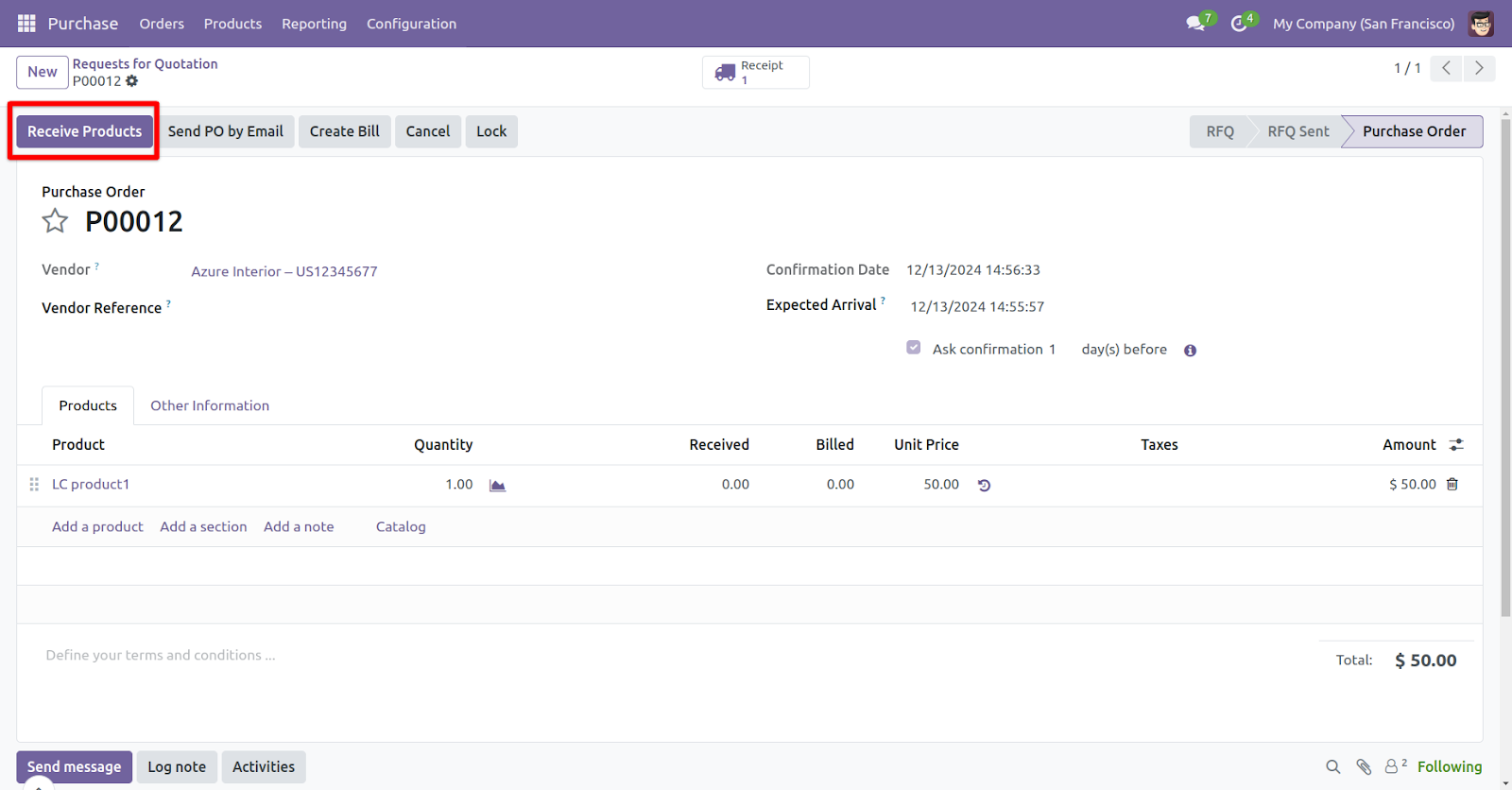Search messages with magnifier icon
The width and height of the screenshot is (1512, 790).
[x=1332, y=767]
